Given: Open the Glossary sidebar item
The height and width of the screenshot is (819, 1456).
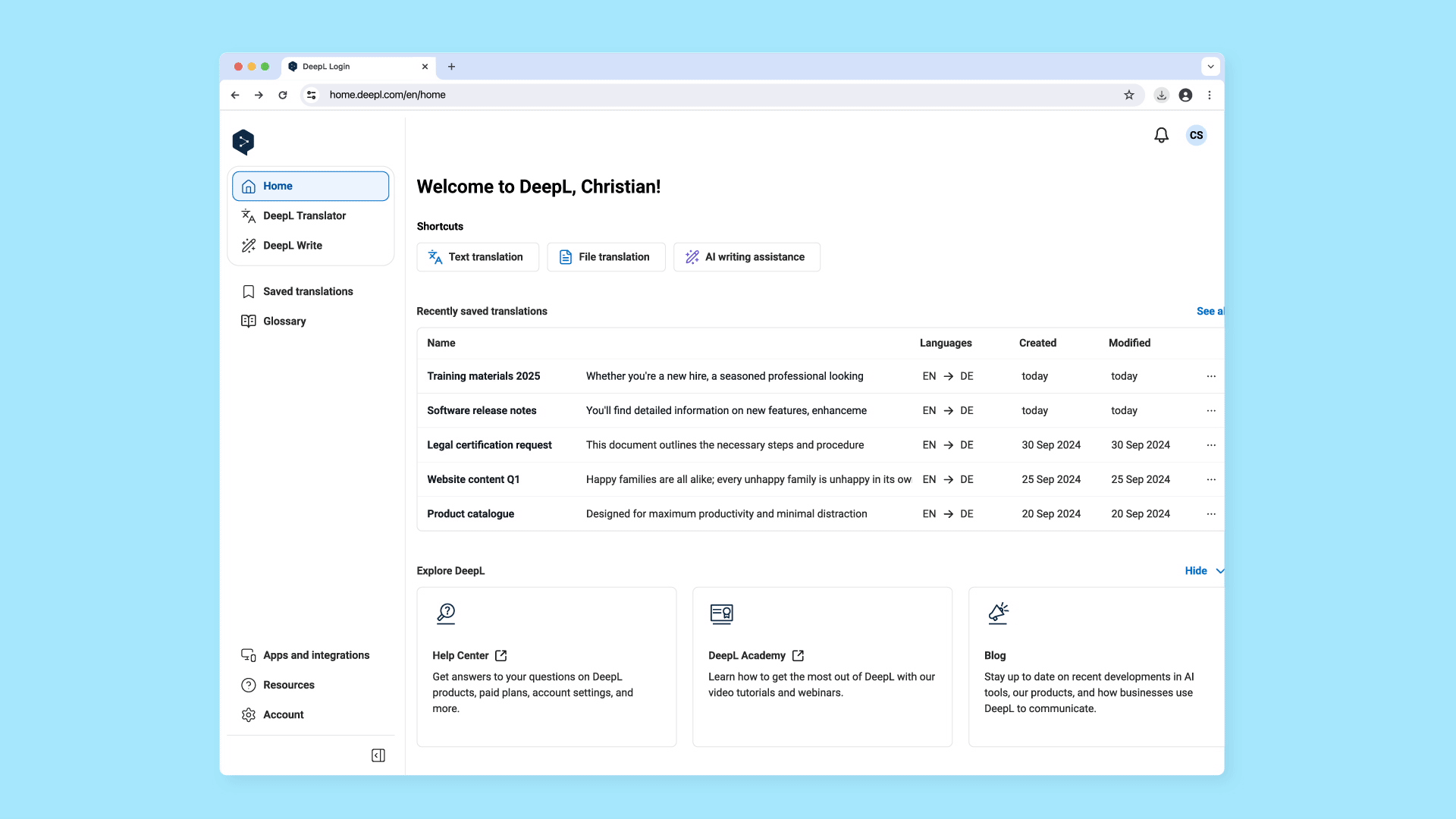Looking at the screenshot, I should [x=284, y=321].
